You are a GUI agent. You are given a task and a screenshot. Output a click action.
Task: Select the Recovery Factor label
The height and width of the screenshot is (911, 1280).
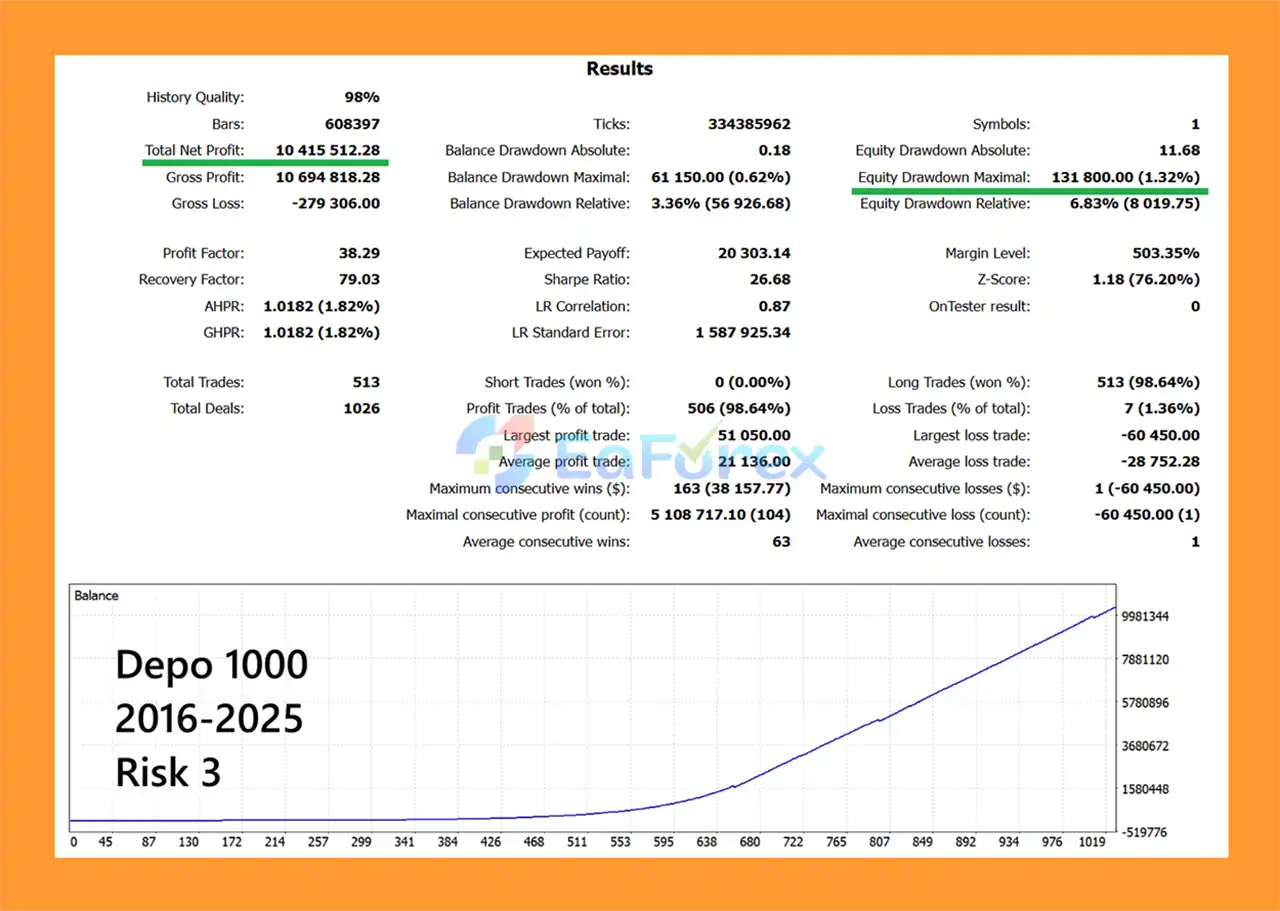click(x=191, y=280)
